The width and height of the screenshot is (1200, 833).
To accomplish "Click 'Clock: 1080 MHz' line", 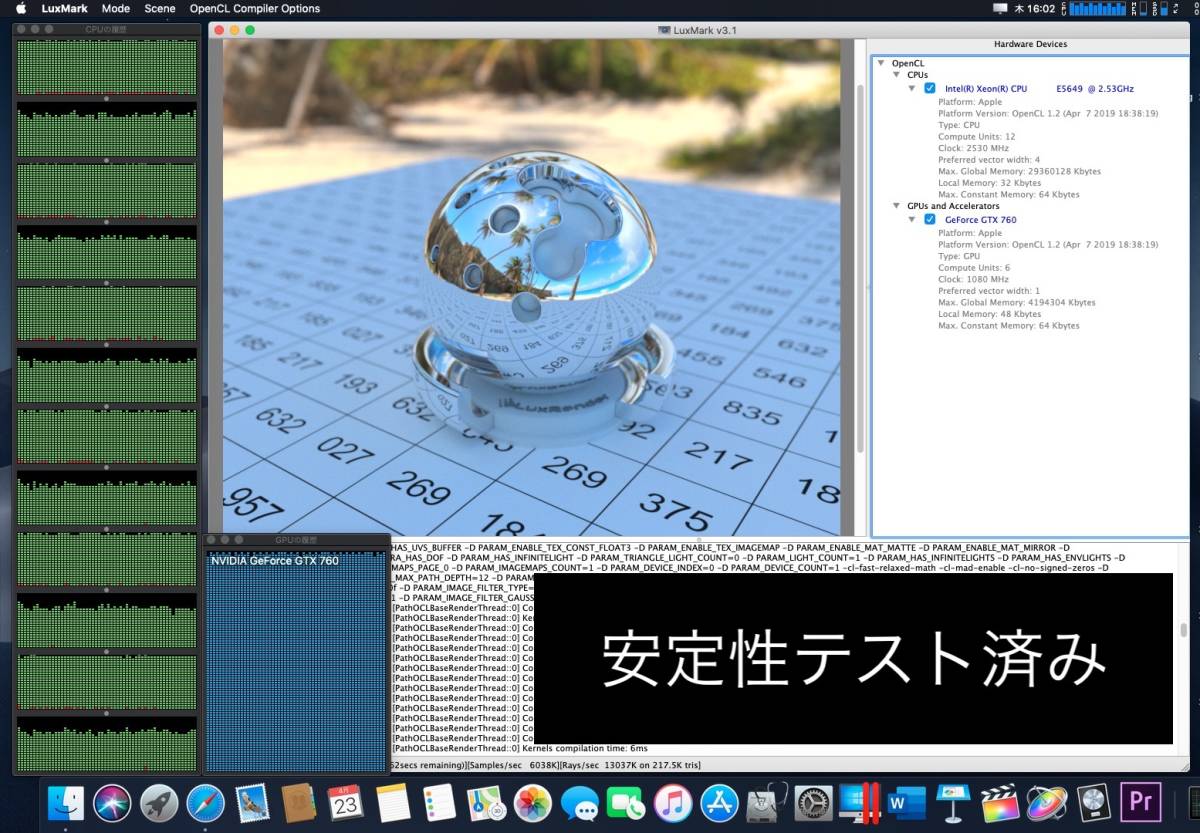I will 973,279.
